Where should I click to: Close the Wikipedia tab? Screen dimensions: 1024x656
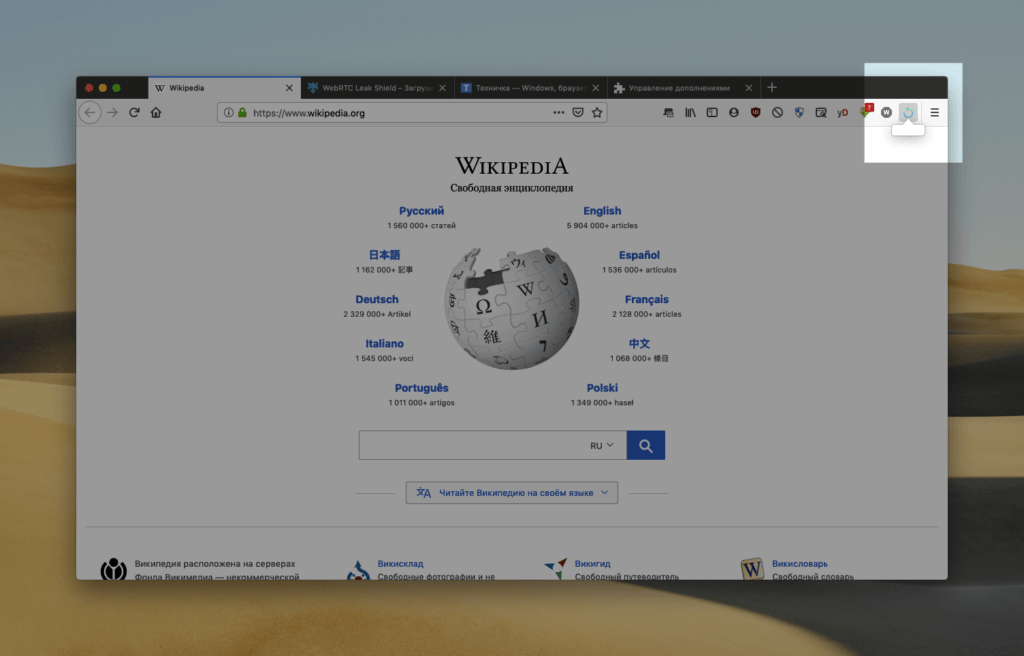pos(289,88)
